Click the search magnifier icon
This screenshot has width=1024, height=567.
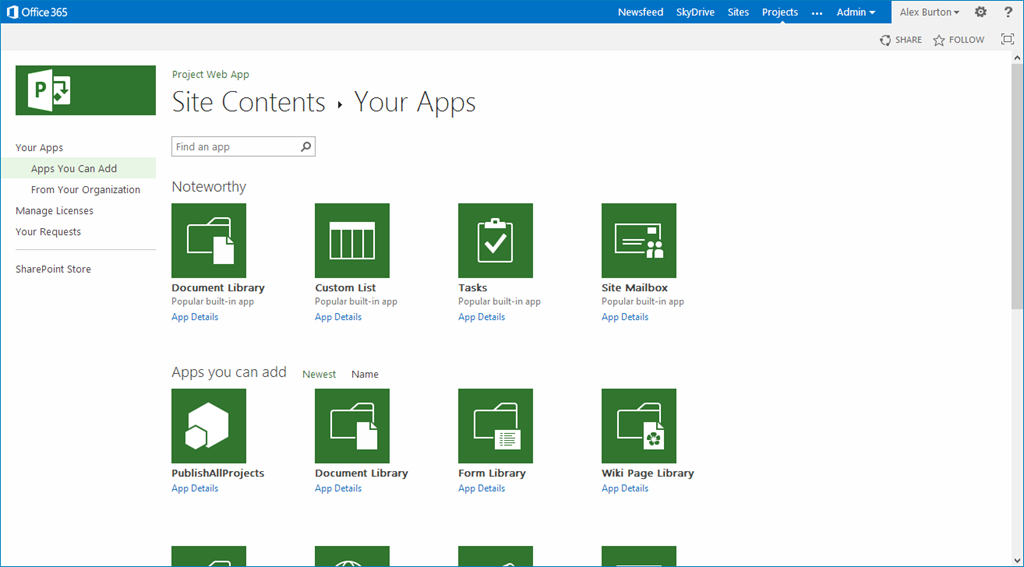[306, 146]
